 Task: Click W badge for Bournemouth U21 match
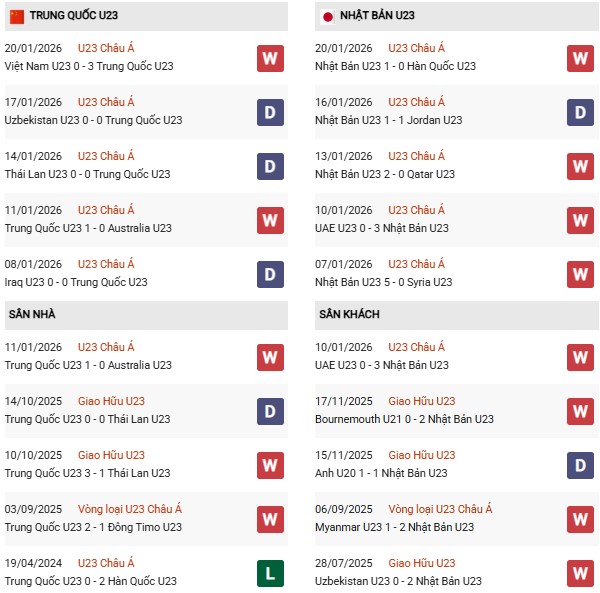click(x=581, y=411)
